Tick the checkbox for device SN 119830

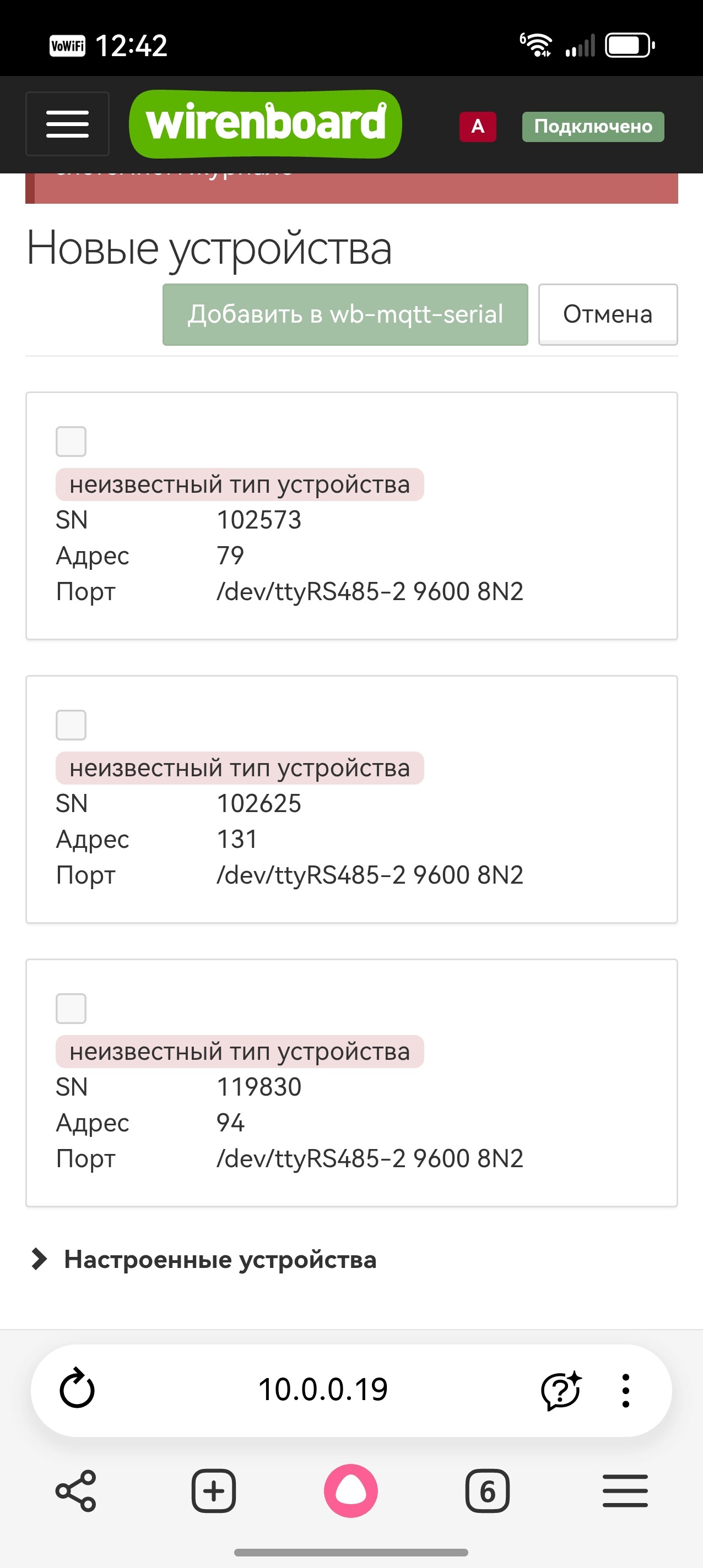71,1009
